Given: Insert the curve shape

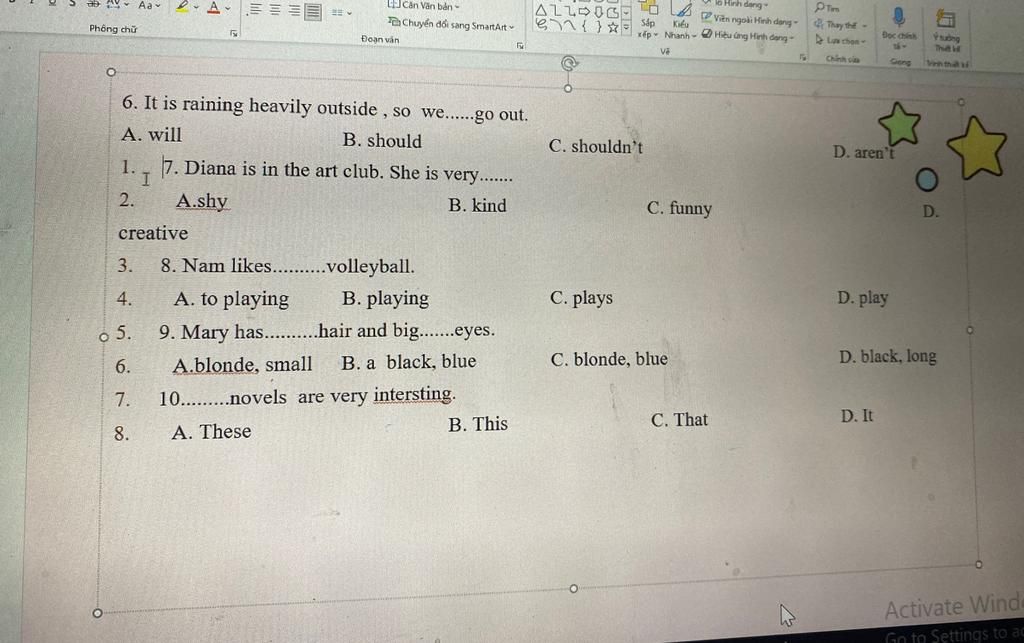Looking at the screenshot, I should tap(570, 26).
